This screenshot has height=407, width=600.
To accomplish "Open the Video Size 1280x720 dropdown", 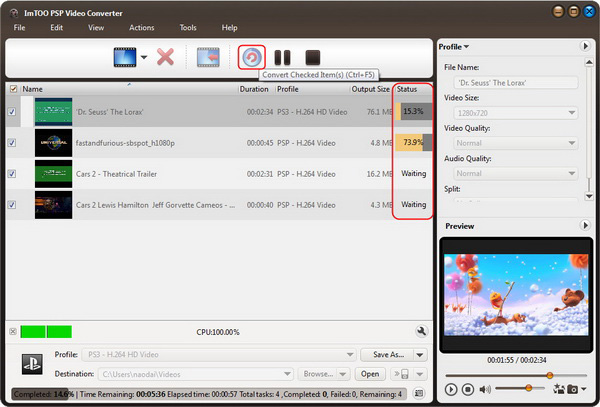I will (515, 113).
